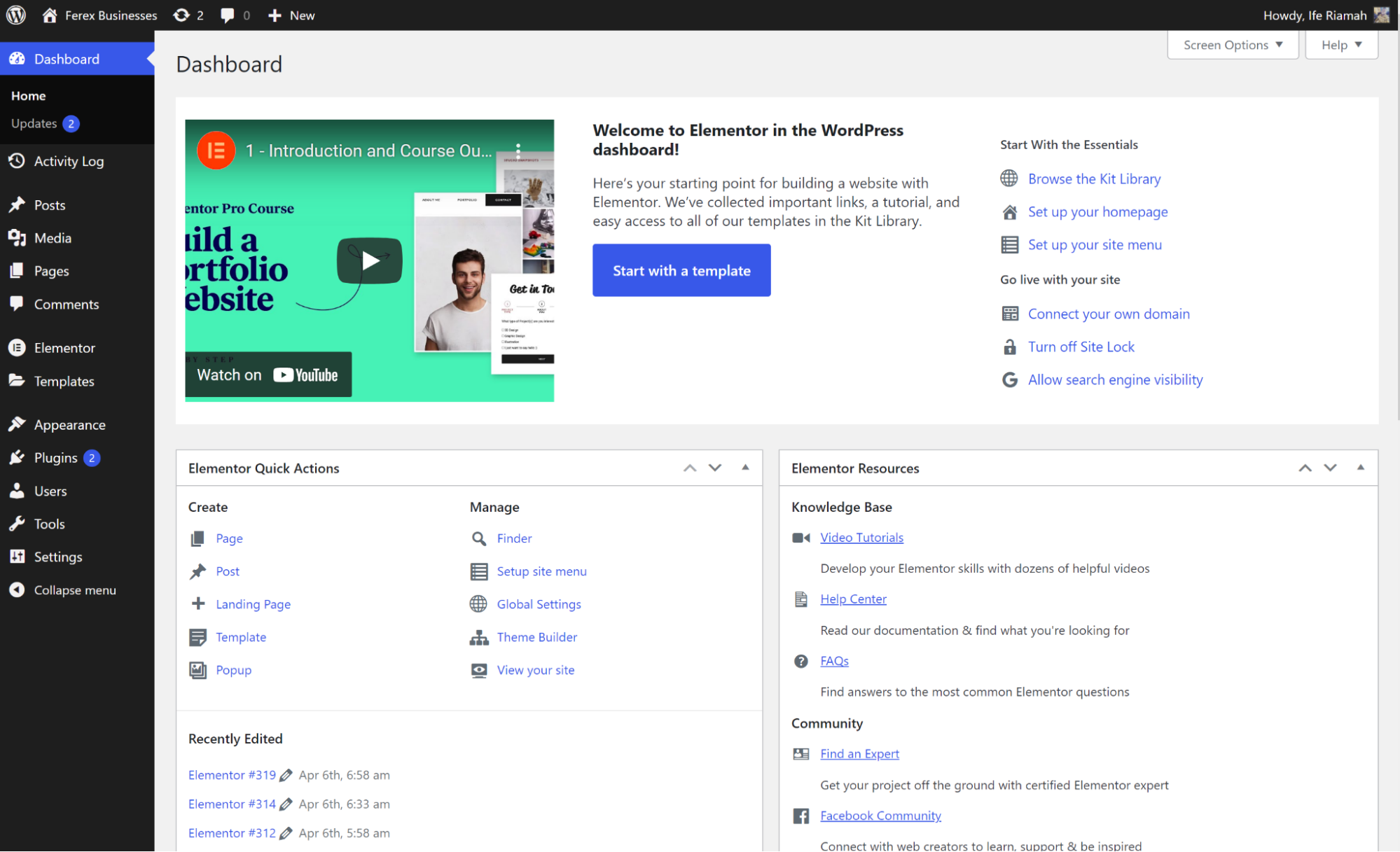Open the Help dropdown

tap(1341, 45)
